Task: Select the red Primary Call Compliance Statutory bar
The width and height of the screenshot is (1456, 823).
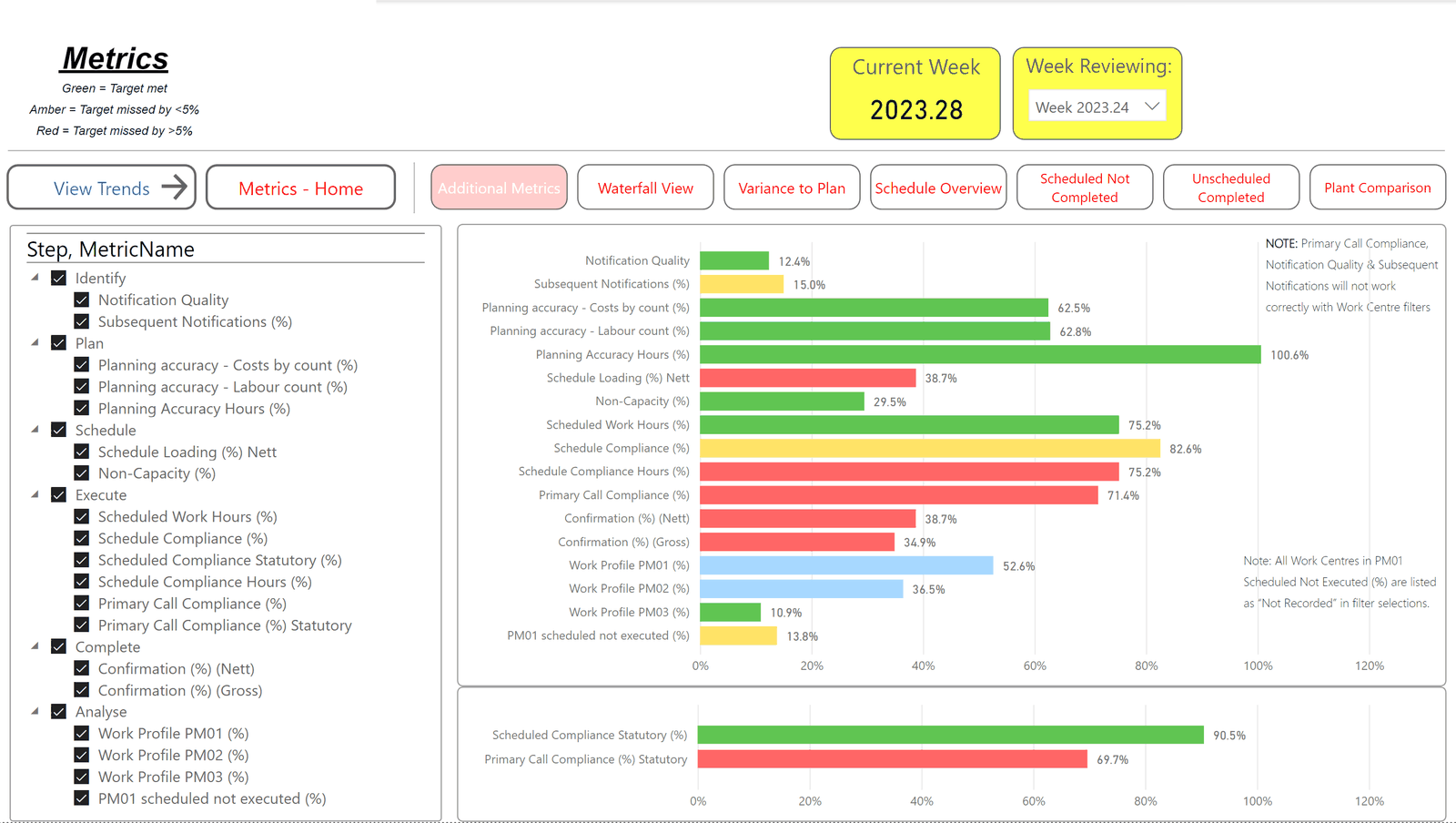Action: [x=893, y=759]
